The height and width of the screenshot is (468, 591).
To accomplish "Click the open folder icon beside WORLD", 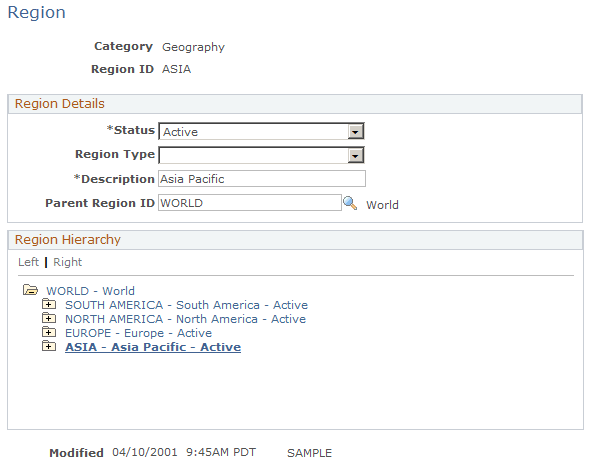I will [x=30, y=290].
